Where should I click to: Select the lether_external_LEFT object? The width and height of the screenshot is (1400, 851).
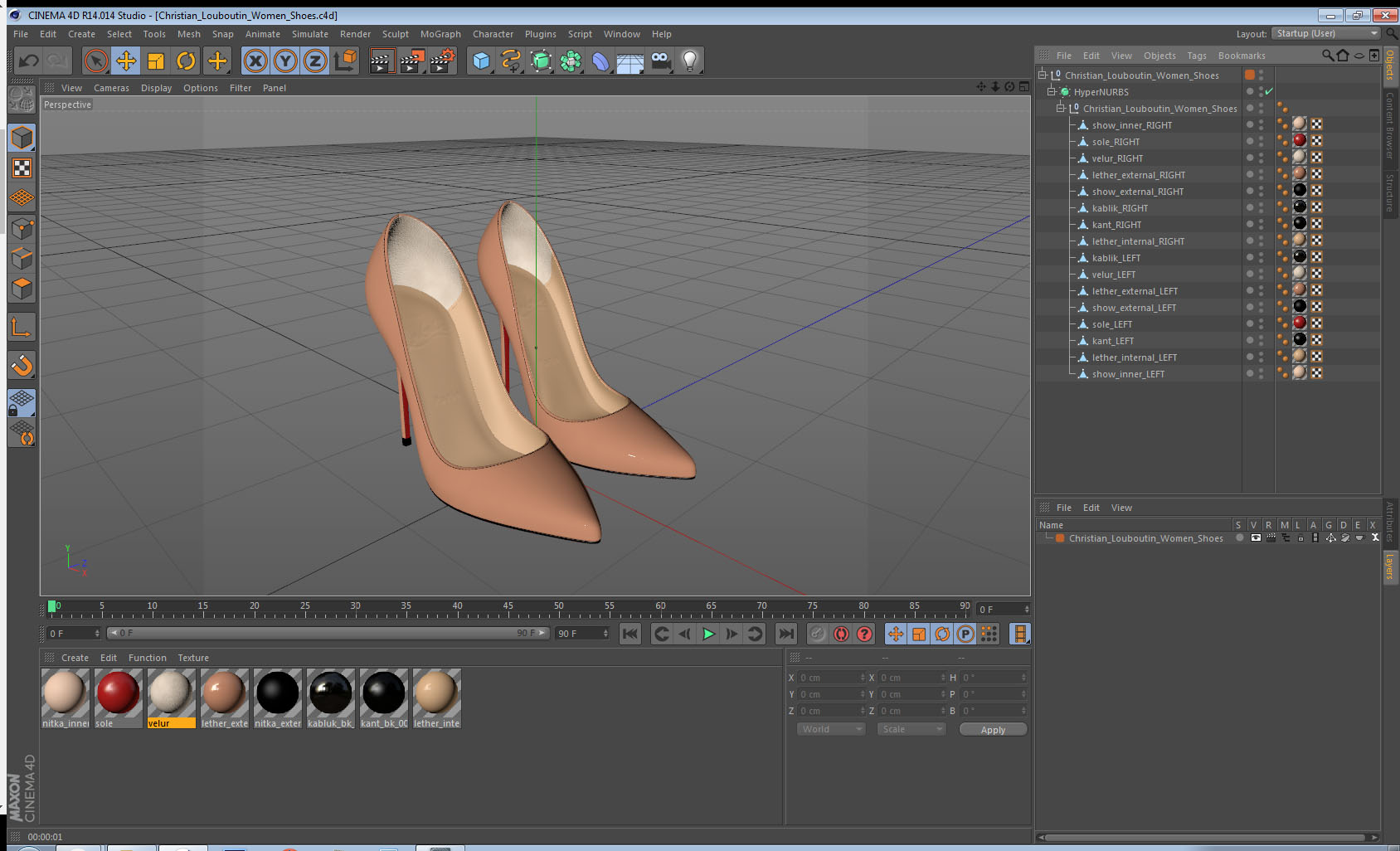tap(1134, 290)
